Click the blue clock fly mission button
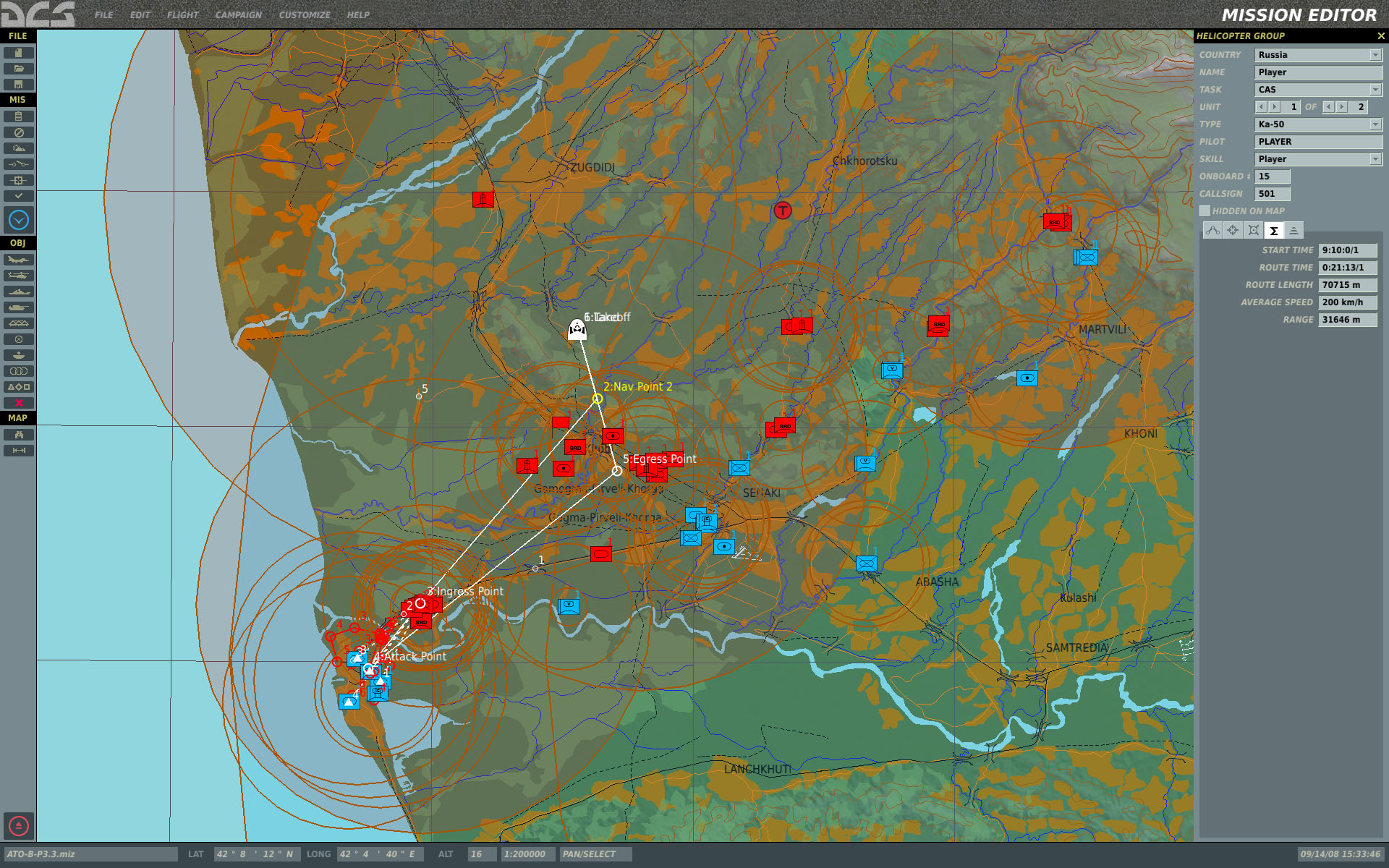The width and height of the screenshot is (1389, 868). [19, 220]
